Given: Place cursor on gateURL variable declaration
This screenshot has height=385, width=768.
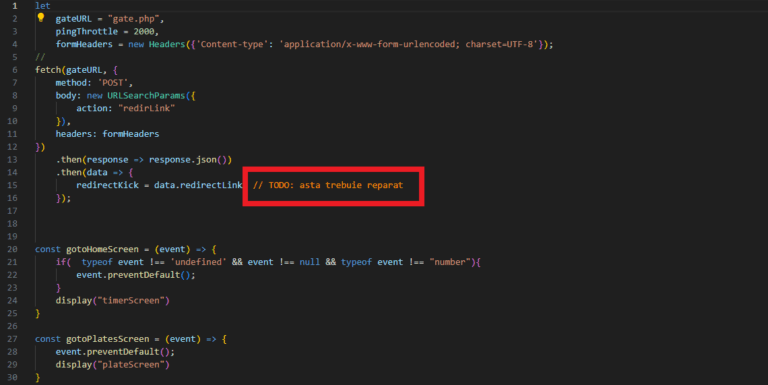Looking at the screenshot, I should (73, 19).
